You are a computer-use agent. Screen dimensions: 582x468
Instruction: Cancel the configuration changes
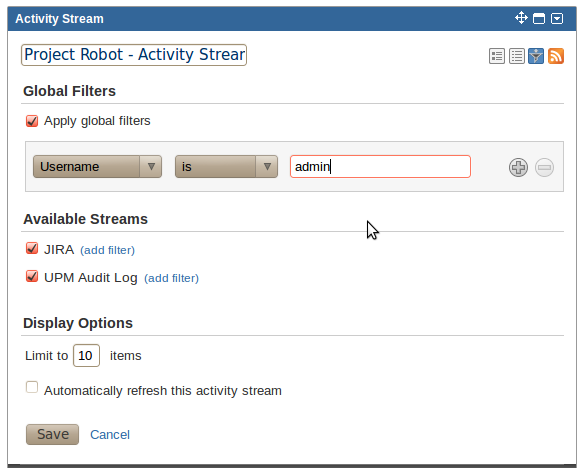[x=110, y=435]
